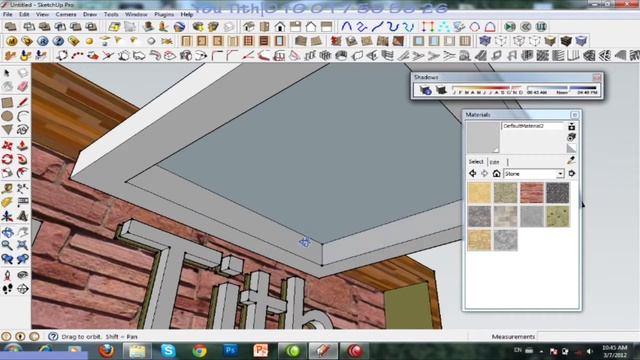
Task: Click the Measurements input box
Action: click(588, 337)
